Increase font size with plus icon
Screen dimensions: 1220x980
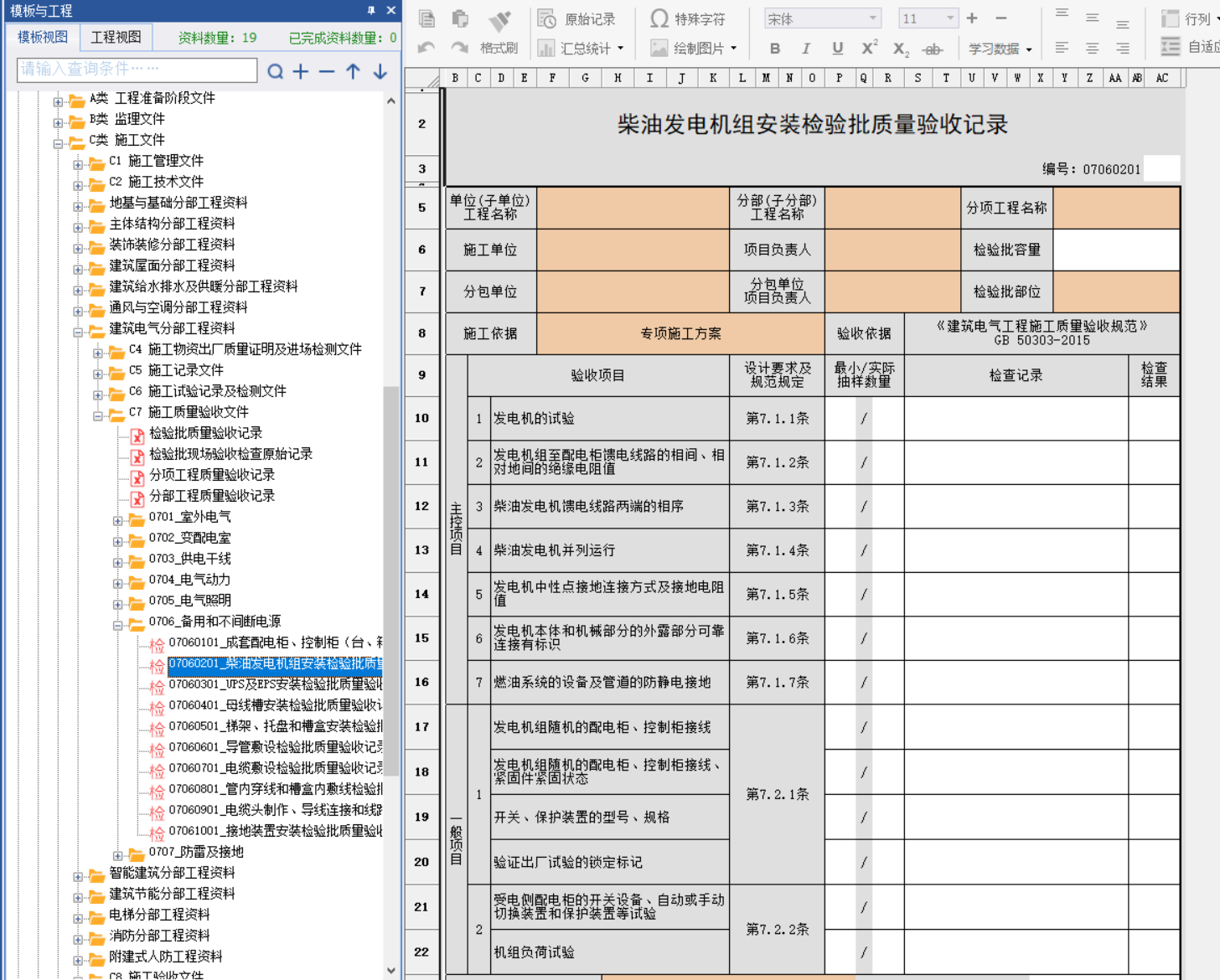coord(972,18)
